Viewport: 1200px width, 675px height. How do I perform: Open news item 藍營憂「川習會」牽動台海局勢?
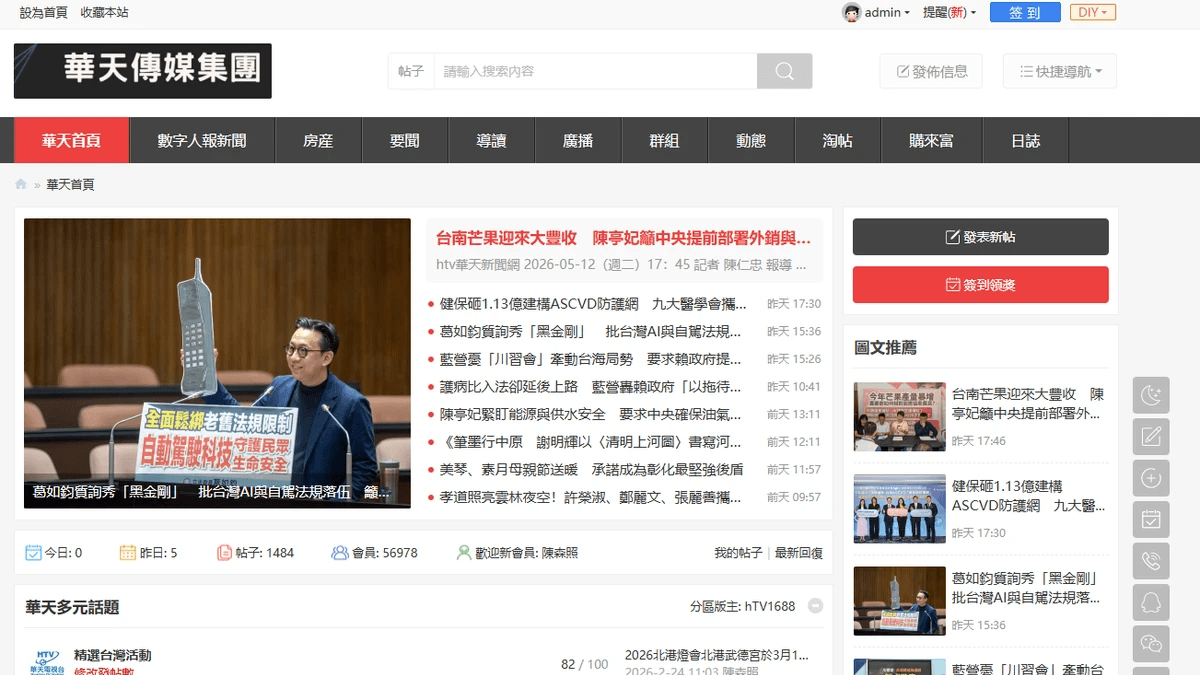[x=590, y=359]
